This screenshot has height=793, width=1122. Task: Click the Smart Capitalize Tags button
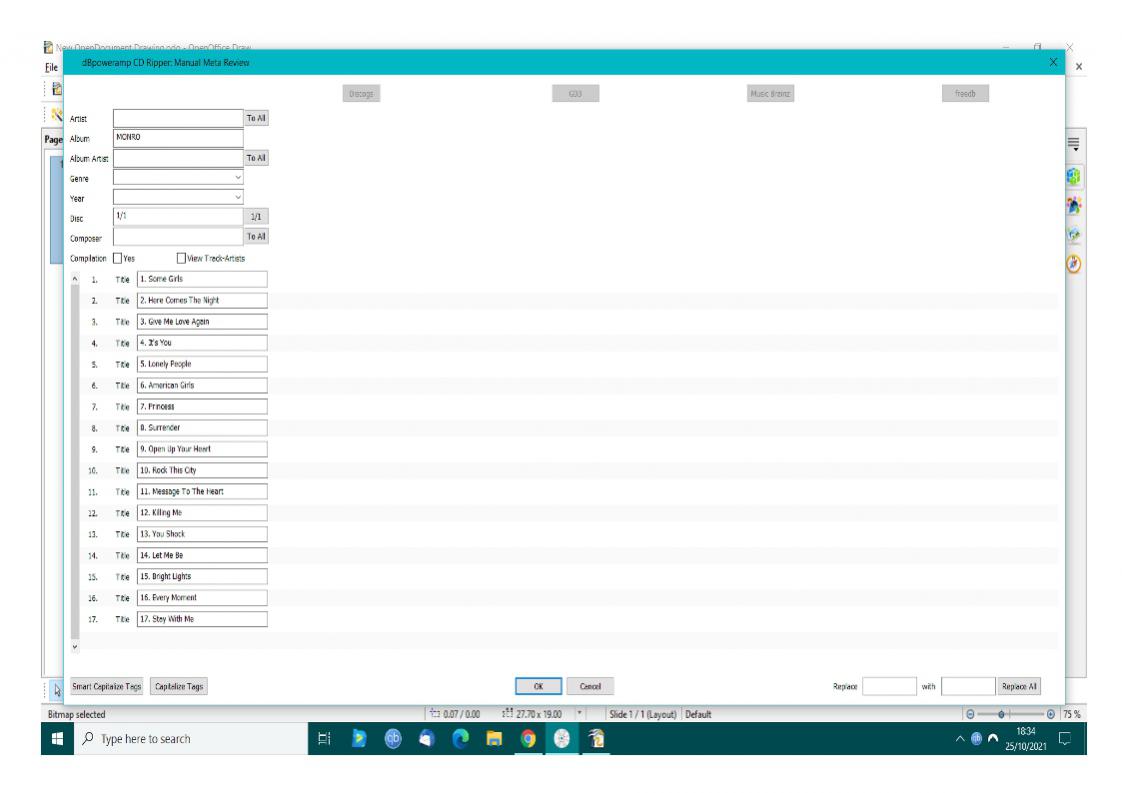[x=107, y=686]
